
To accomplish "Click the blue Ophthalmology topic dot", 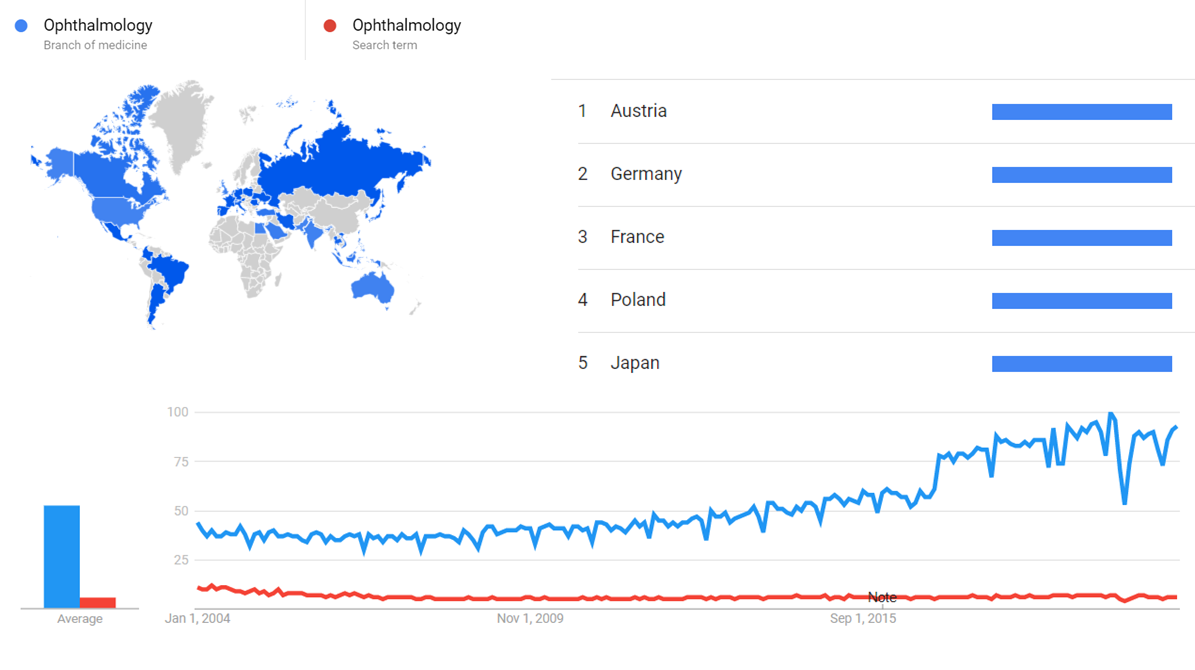I will (21, 26).
